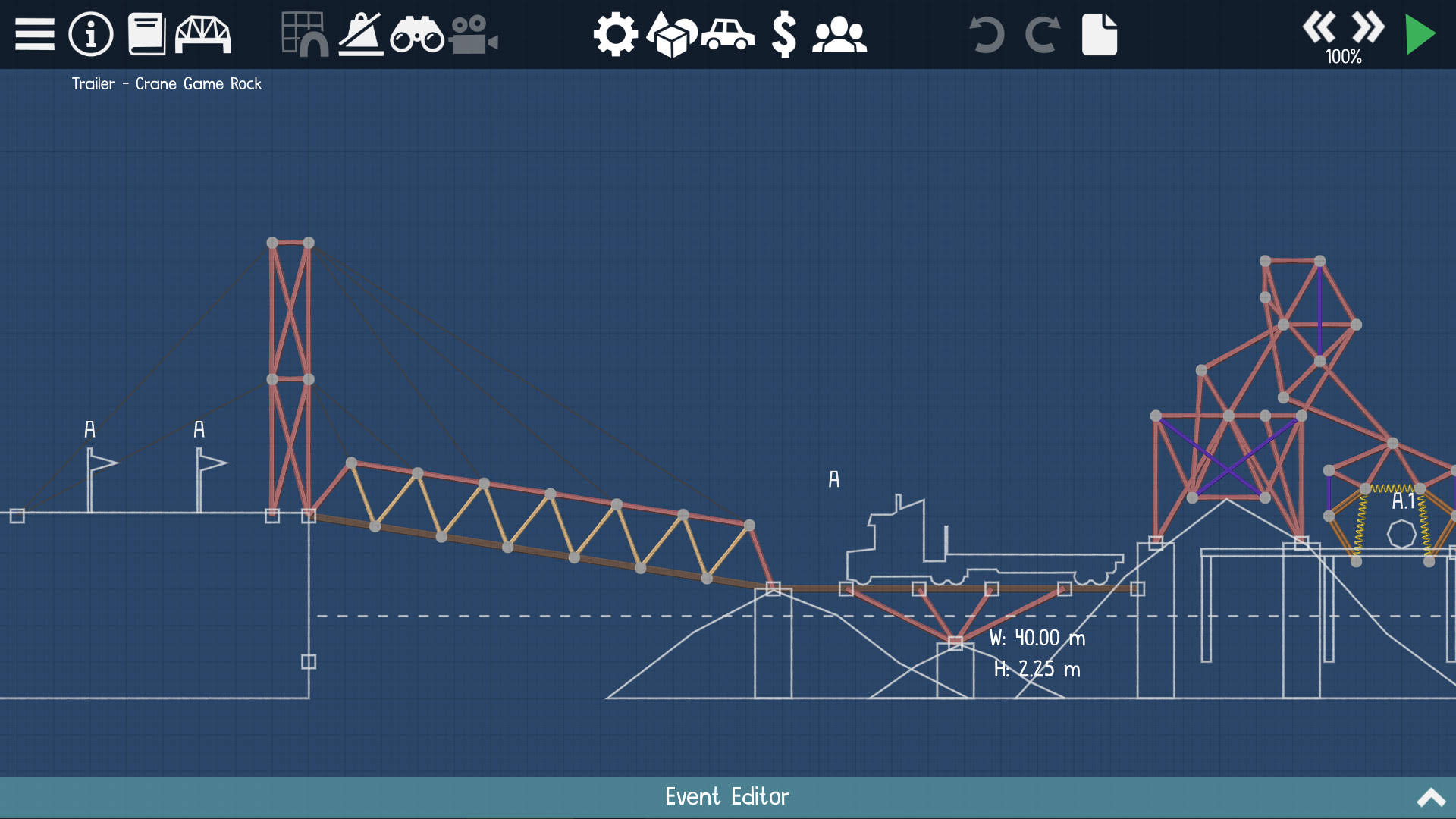
Task: Click the redo arrow button
Action: point(1041,33)
